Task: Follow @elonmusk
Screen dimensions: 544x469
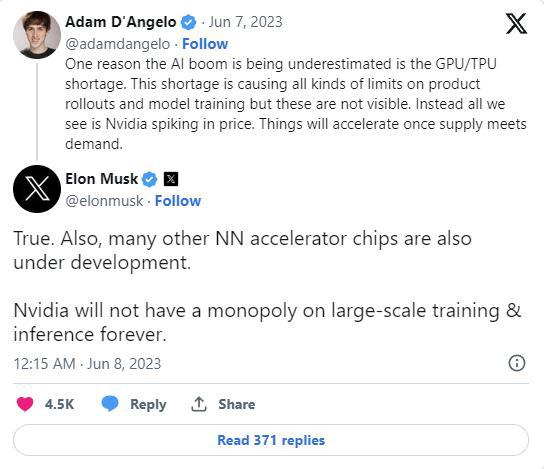Action: (178, 201)
